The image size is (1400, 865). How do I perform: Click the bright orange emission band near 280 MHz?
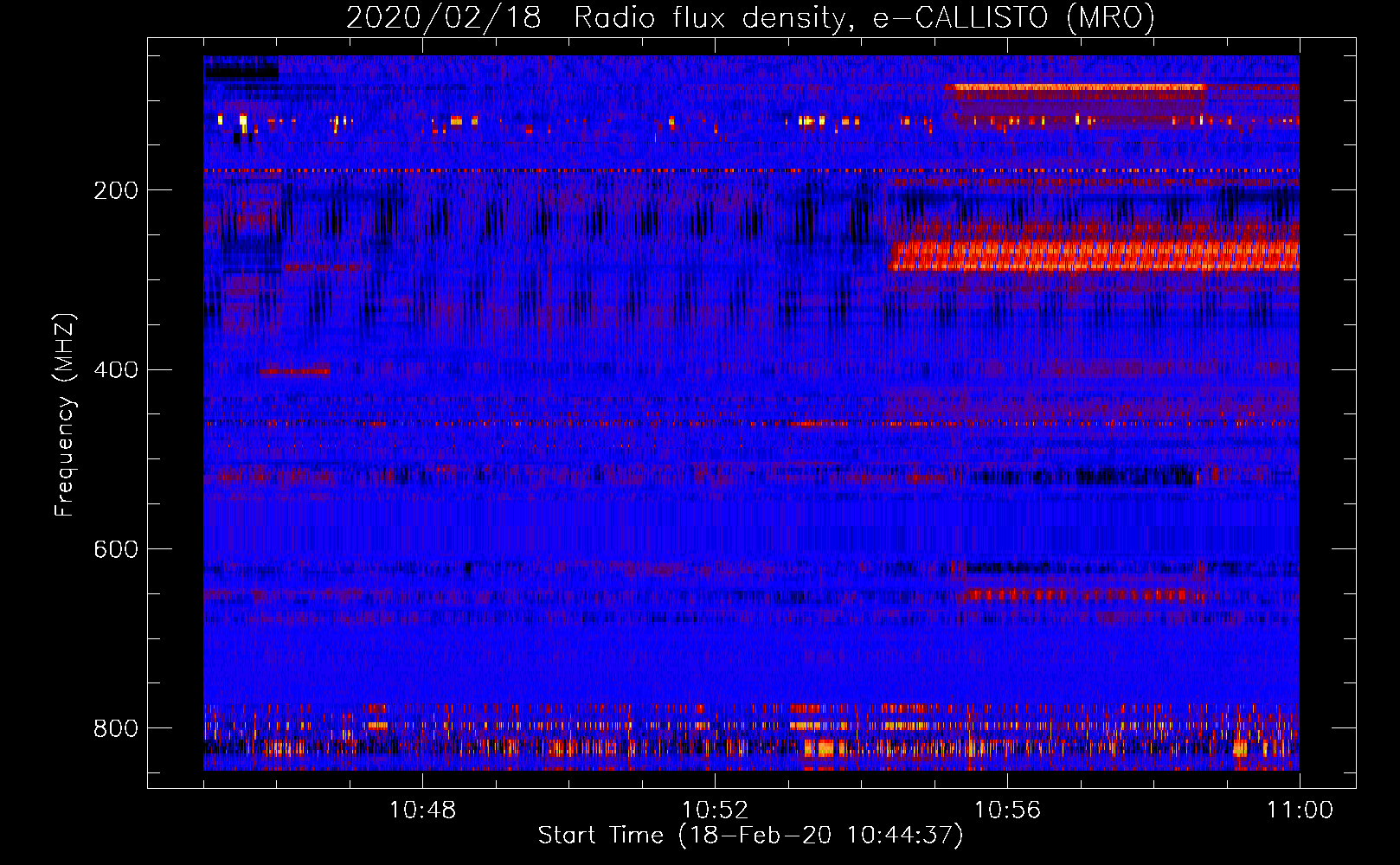coord(1095,256)
